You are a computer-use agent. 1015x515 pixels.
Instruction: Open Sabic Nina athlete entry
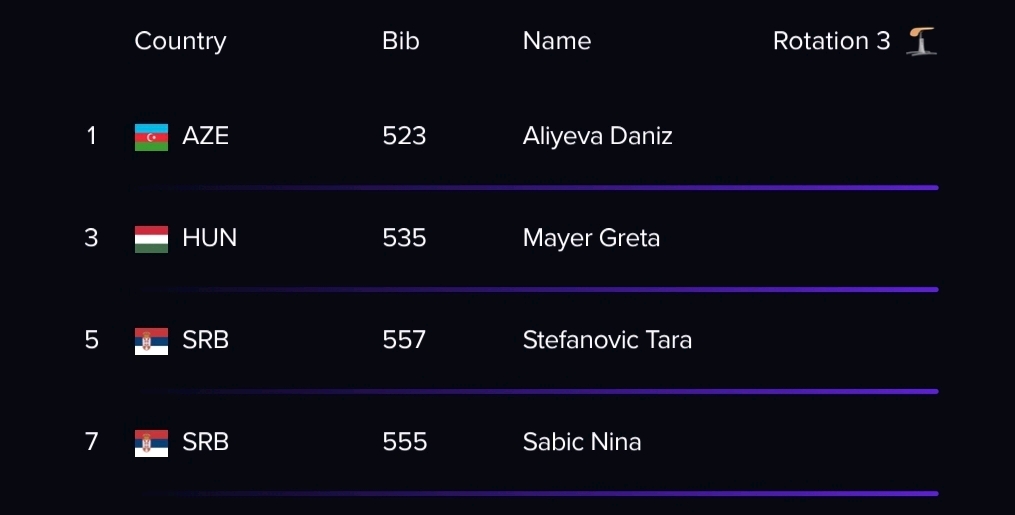pyautogui.click(x=582, y=443)
